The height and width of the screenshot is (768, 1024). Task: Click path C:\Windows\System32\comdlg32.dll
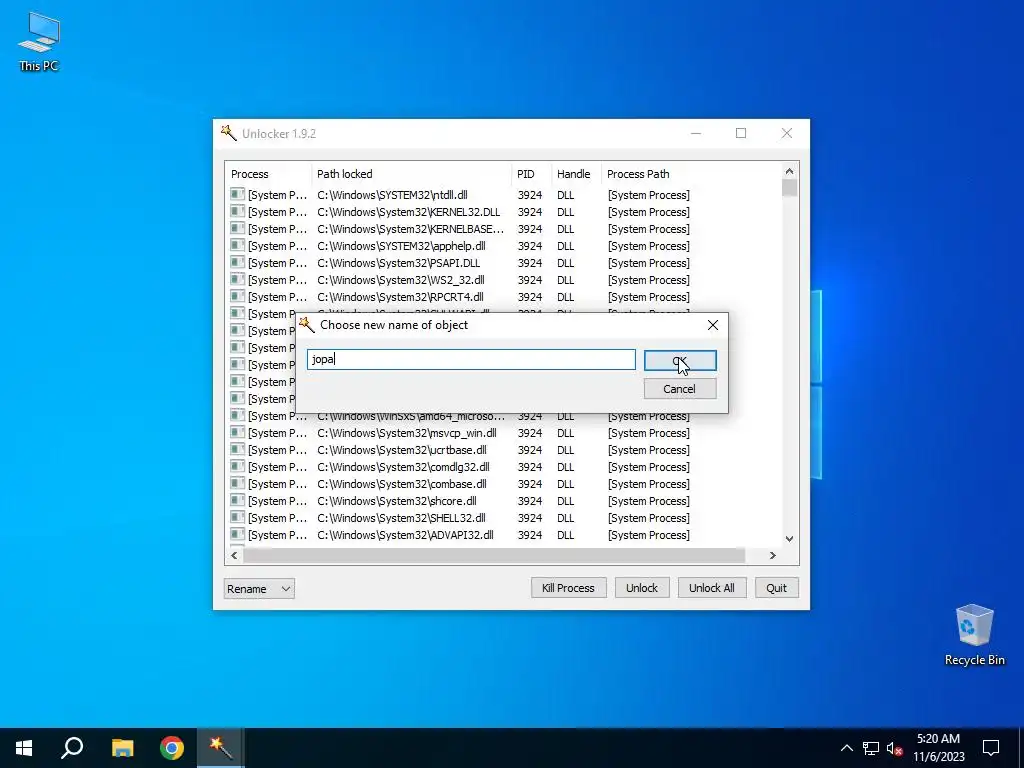pos(404,467)
